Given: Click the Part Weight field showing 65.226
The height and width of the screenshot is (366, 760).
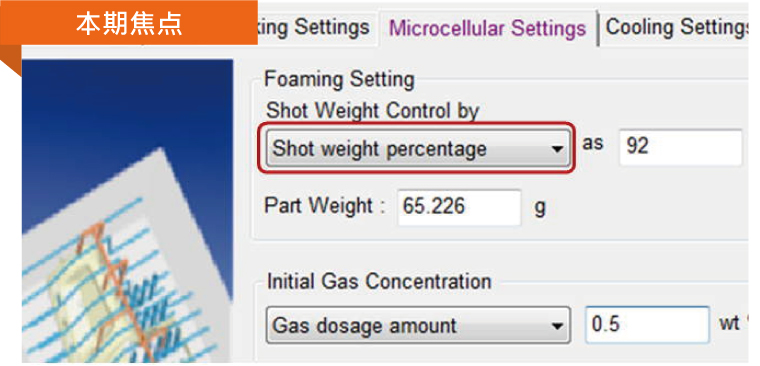Looking at the screenshot, I should click(x=459, y=207).
